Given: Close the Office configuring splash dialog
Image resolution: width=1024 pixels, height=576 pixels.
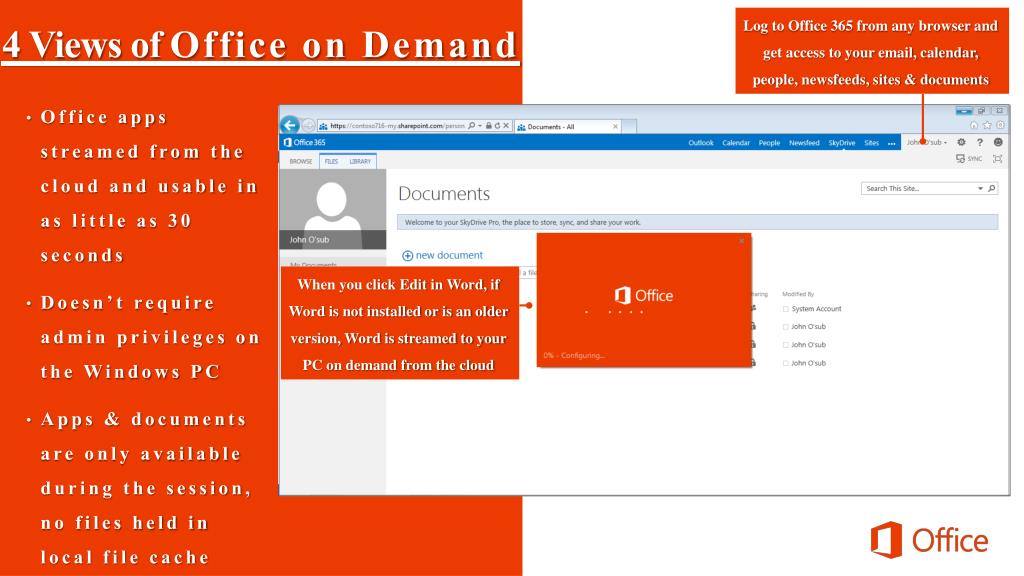Looking at the screenshot, I should (741, 242).
